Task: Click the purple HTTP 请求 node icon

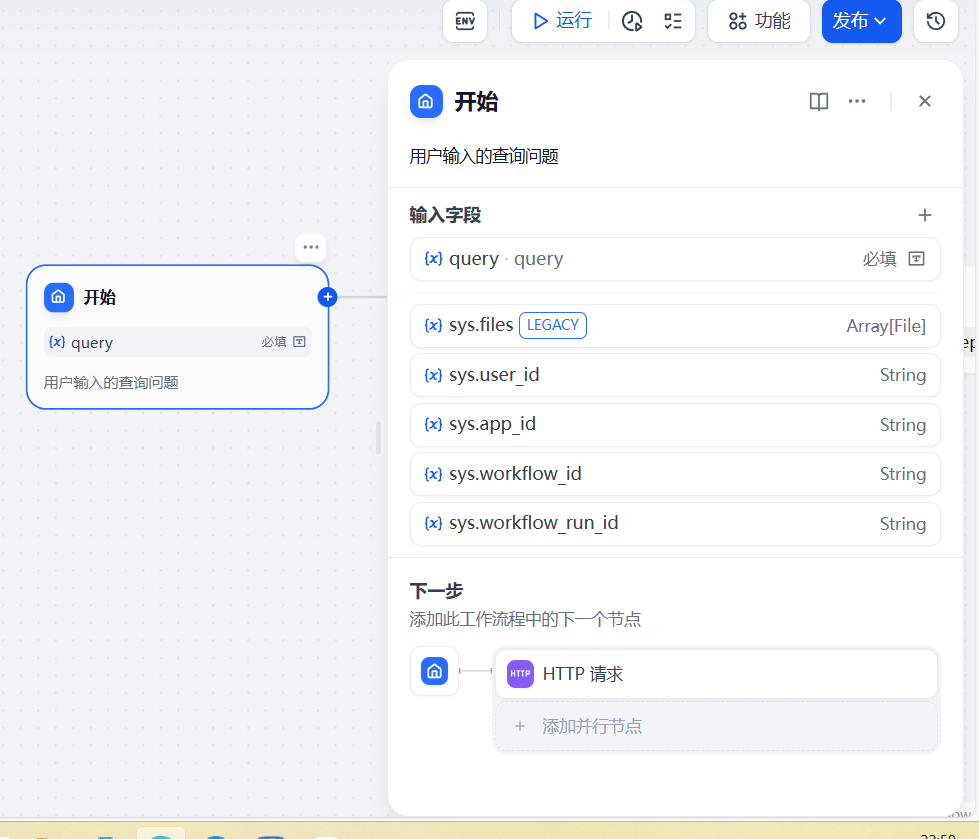Action: coord(519,673)
